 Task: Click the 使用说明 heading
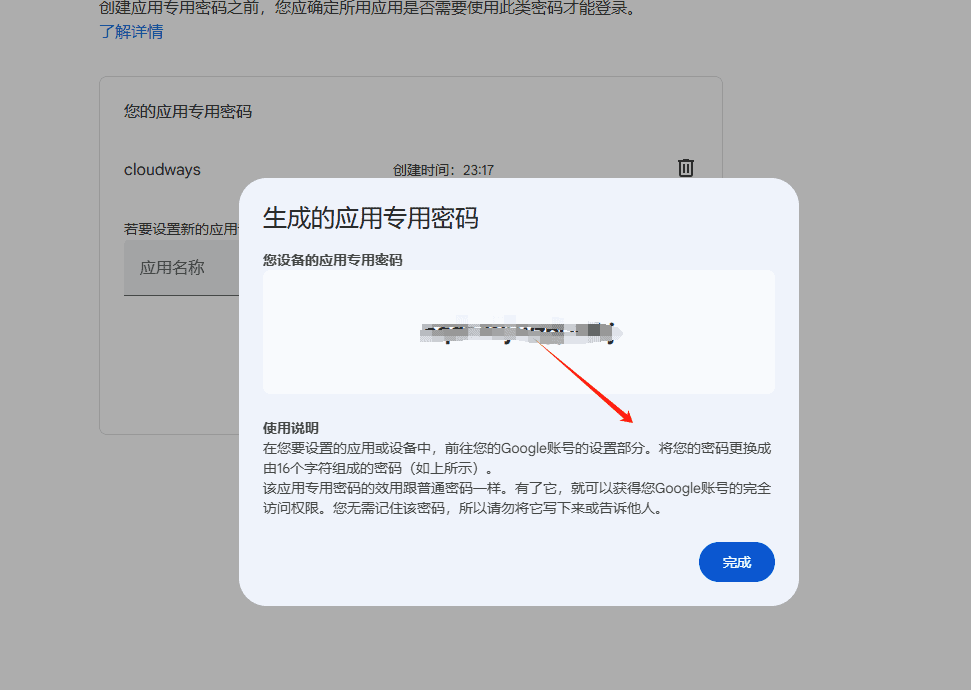pyautogui.click(x=290, y=428)
